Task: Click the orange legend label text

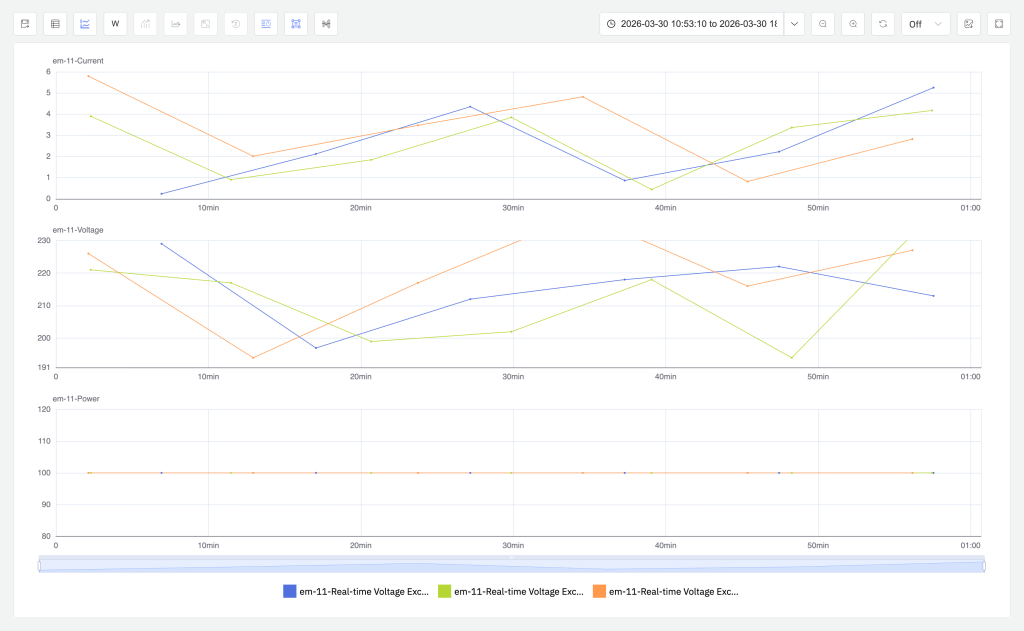Action: coord(673,591)
